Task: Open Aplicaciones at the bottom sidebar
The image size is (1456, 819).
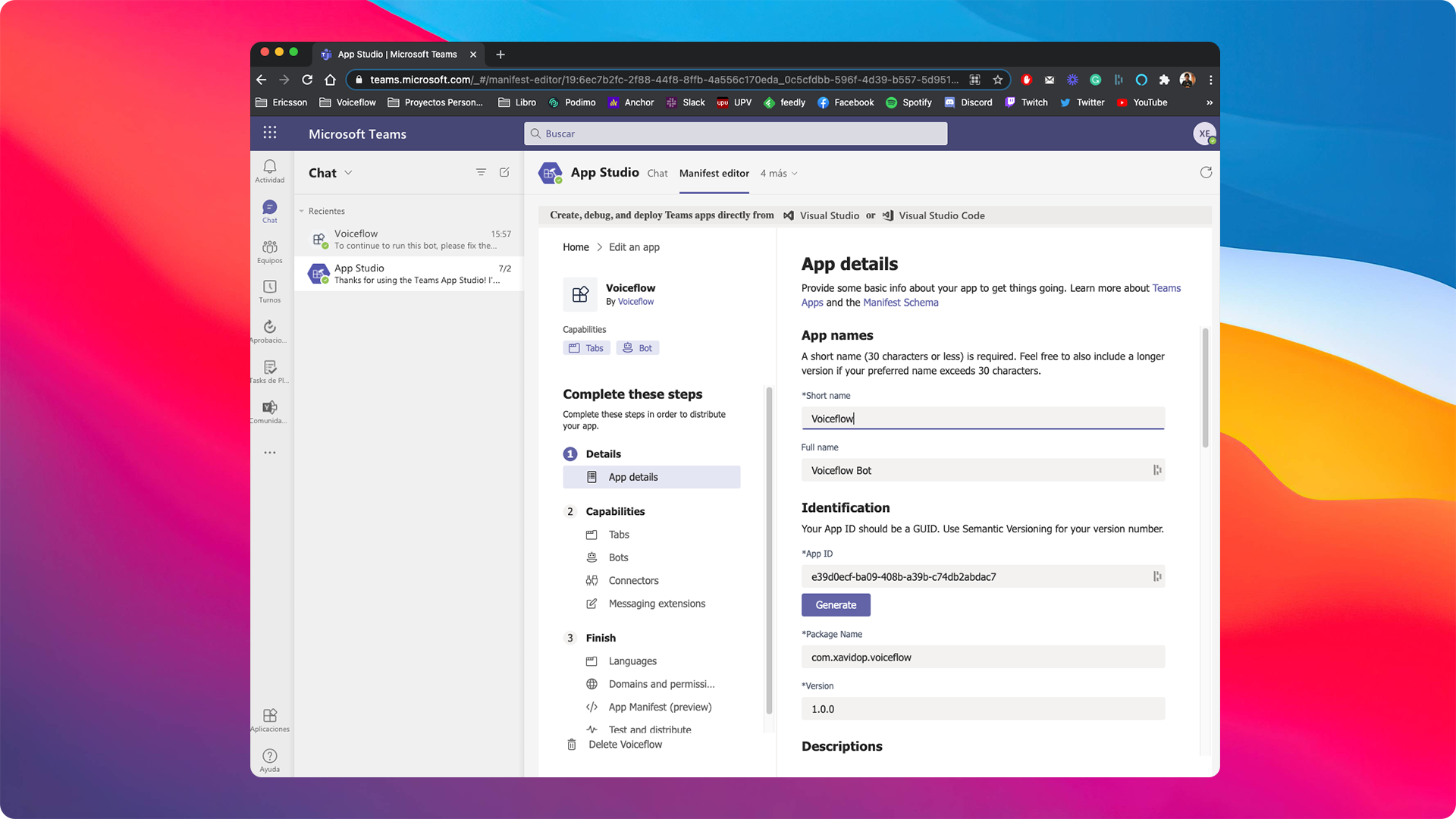Action: click(269, 718)
